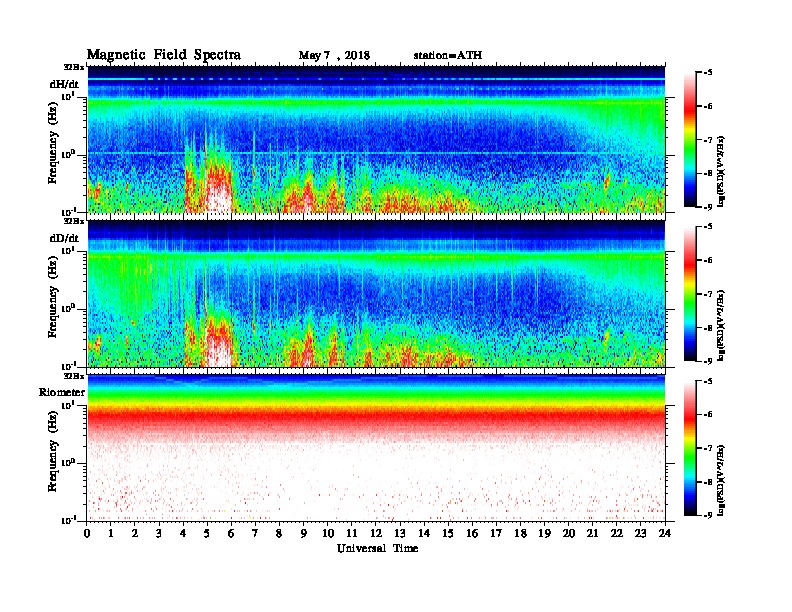This screenshot has width=792, height=612.
Task: Click hour '22' on the Universal Time axis
Action: coord(617,533)
